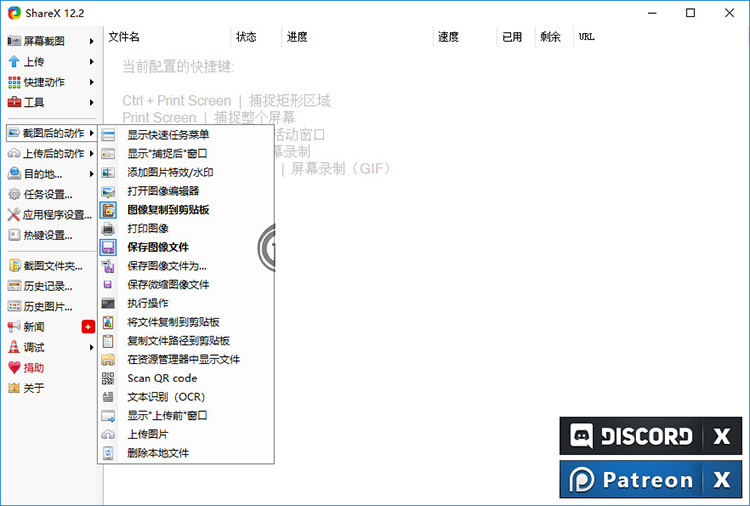This screenshot has width=750, height=506.
Task: Open 历史记录 from the sidebar
Action: (x=47, y=286)
